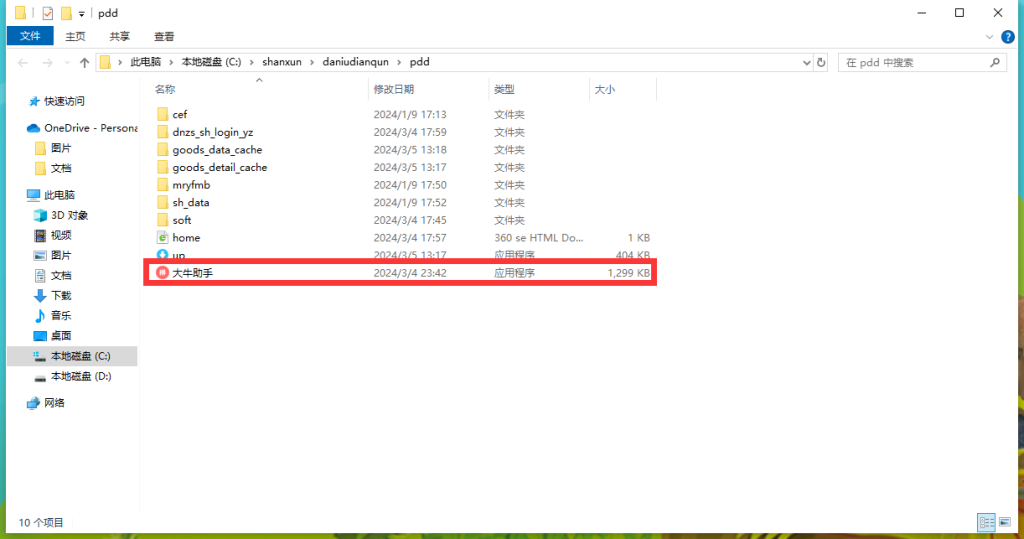The image size is (1024, 539).
Task: Switch to the 共享 ribbon tab
Action: (120, 37)
